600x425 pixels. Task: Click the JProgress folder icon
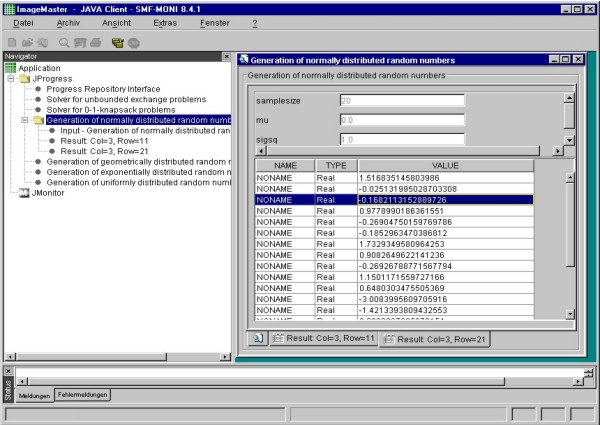tap(25, 78)
